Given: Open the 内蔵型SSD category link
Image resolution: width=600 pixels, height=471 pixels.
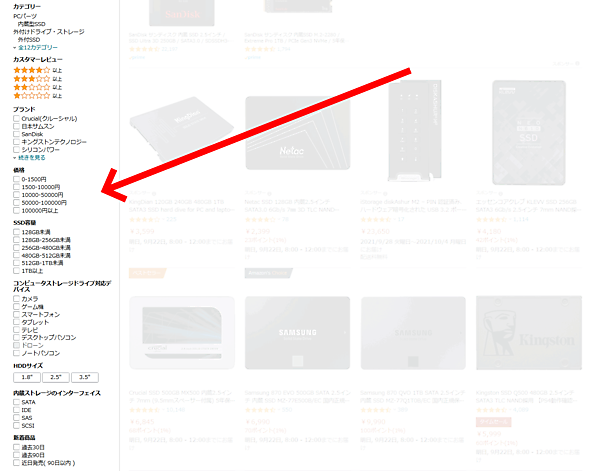Looking at the screenshot, I should 32,24.
